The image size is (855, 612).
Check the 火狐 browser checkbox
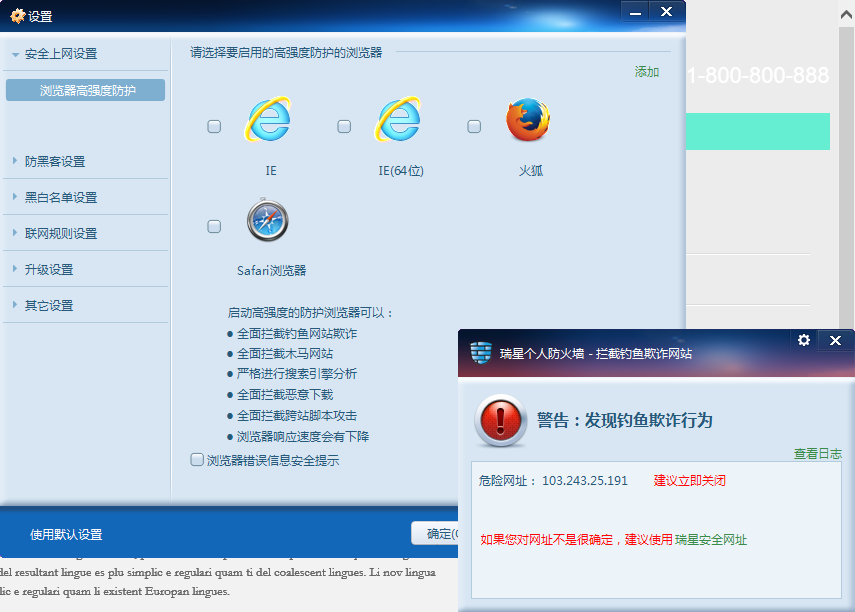coord(474,127)
